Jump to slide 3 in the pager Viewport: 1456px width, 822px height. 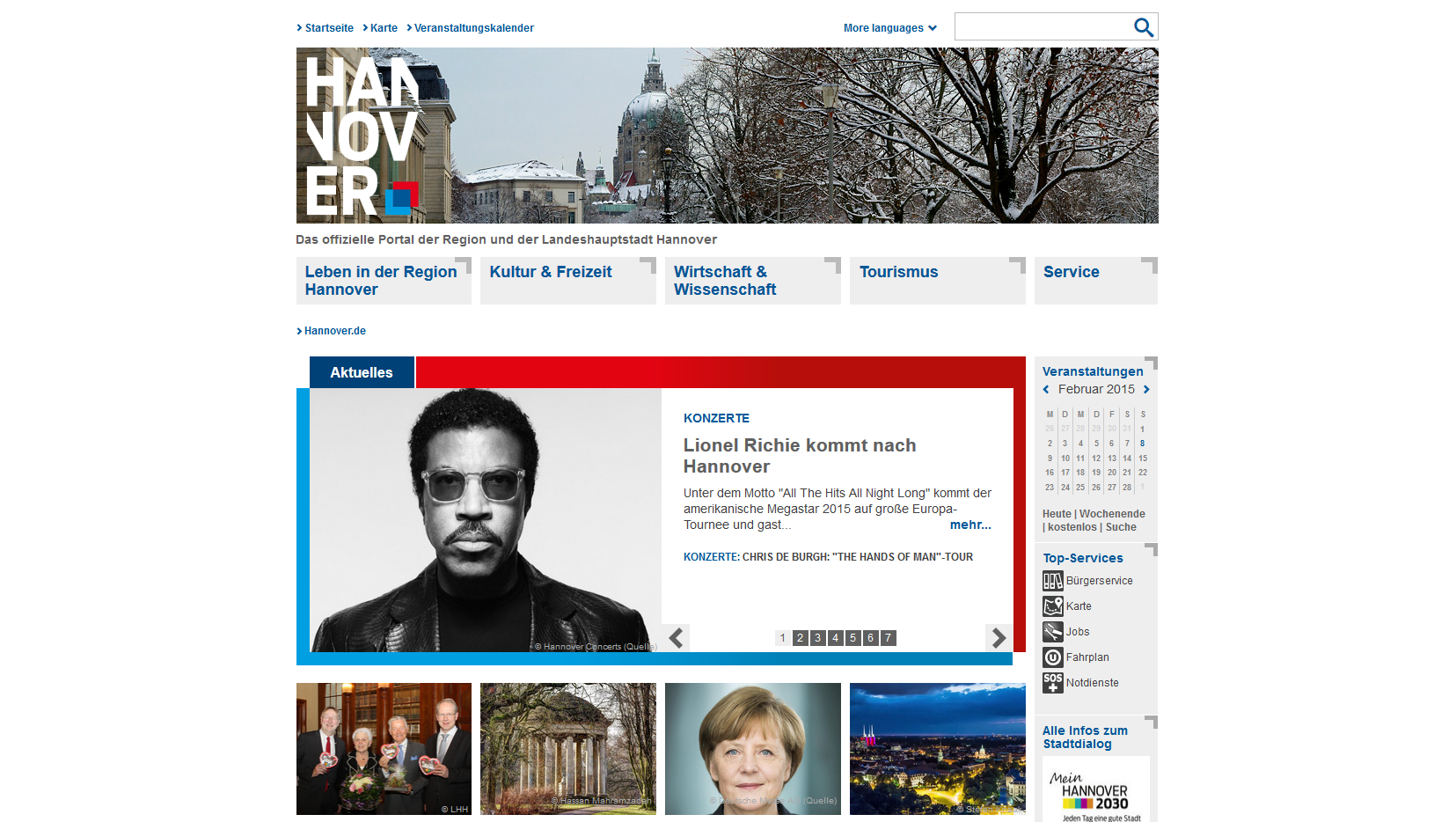(817, 638)
